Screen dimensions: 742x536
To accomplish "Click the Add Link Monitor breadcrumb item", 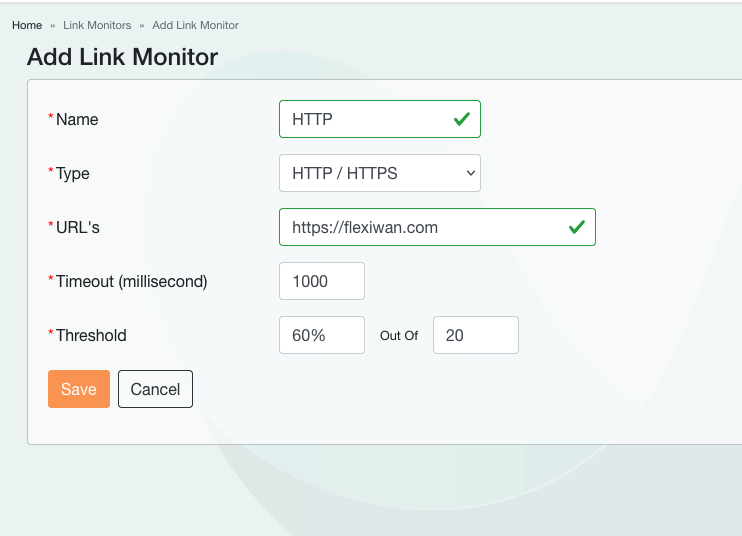I will (x=195, y=25).
